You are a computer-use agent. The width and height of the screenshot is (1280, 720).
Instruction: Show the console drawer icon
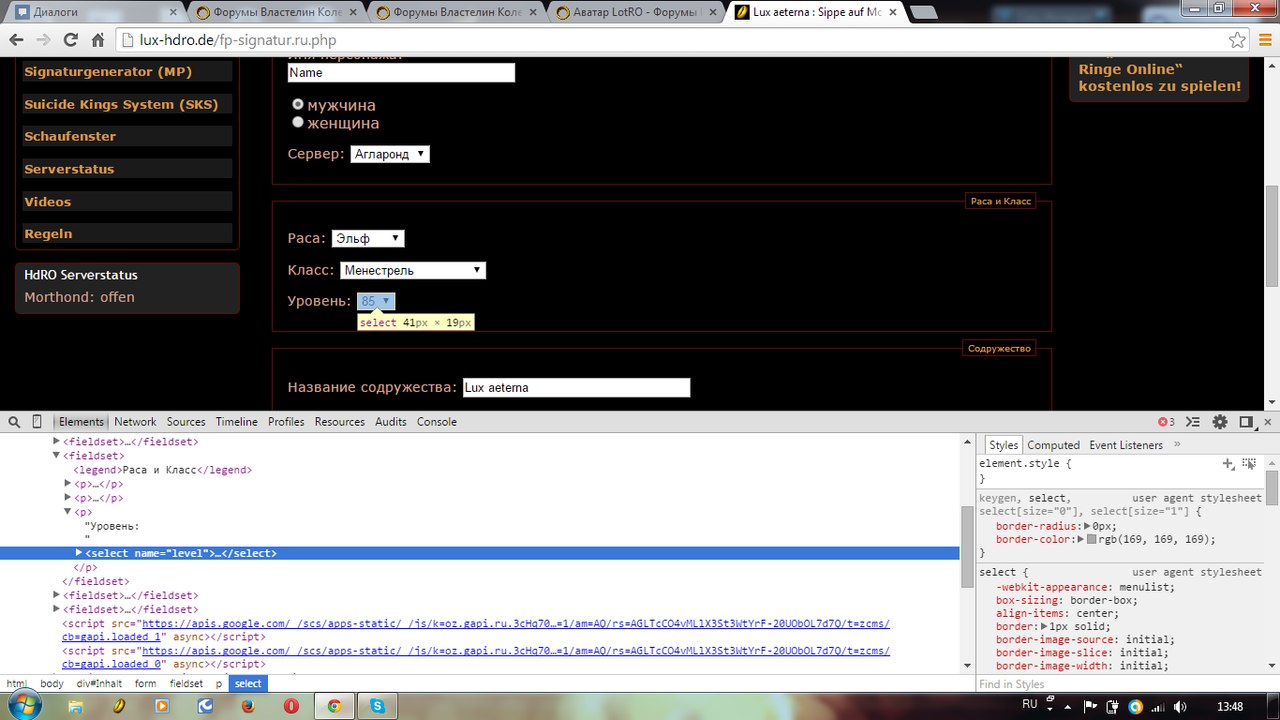coord(1194,422)
